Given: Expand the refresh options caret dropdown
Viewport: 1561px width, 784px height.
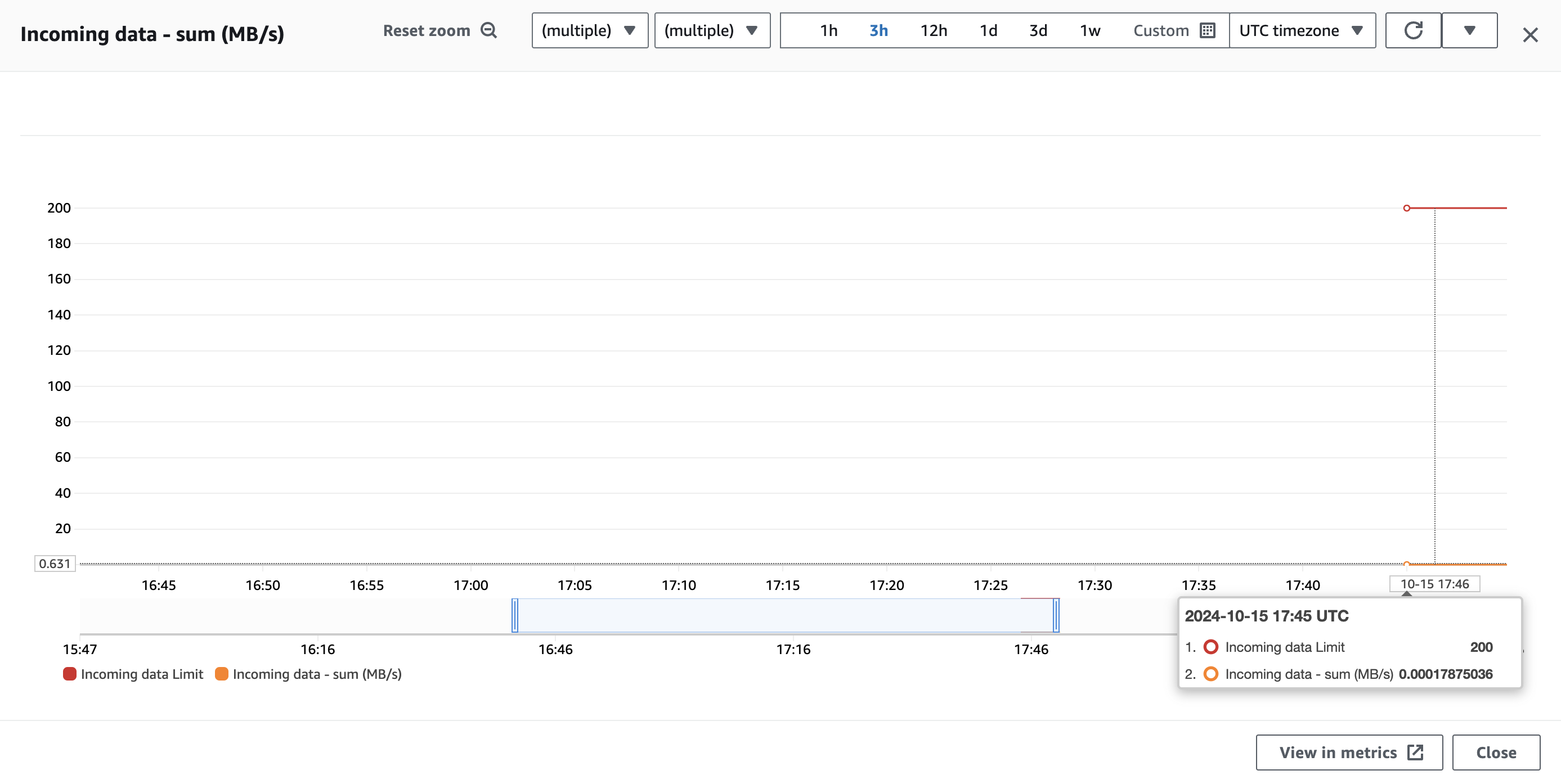Looking at the screenshot, I should [1469, 30].
